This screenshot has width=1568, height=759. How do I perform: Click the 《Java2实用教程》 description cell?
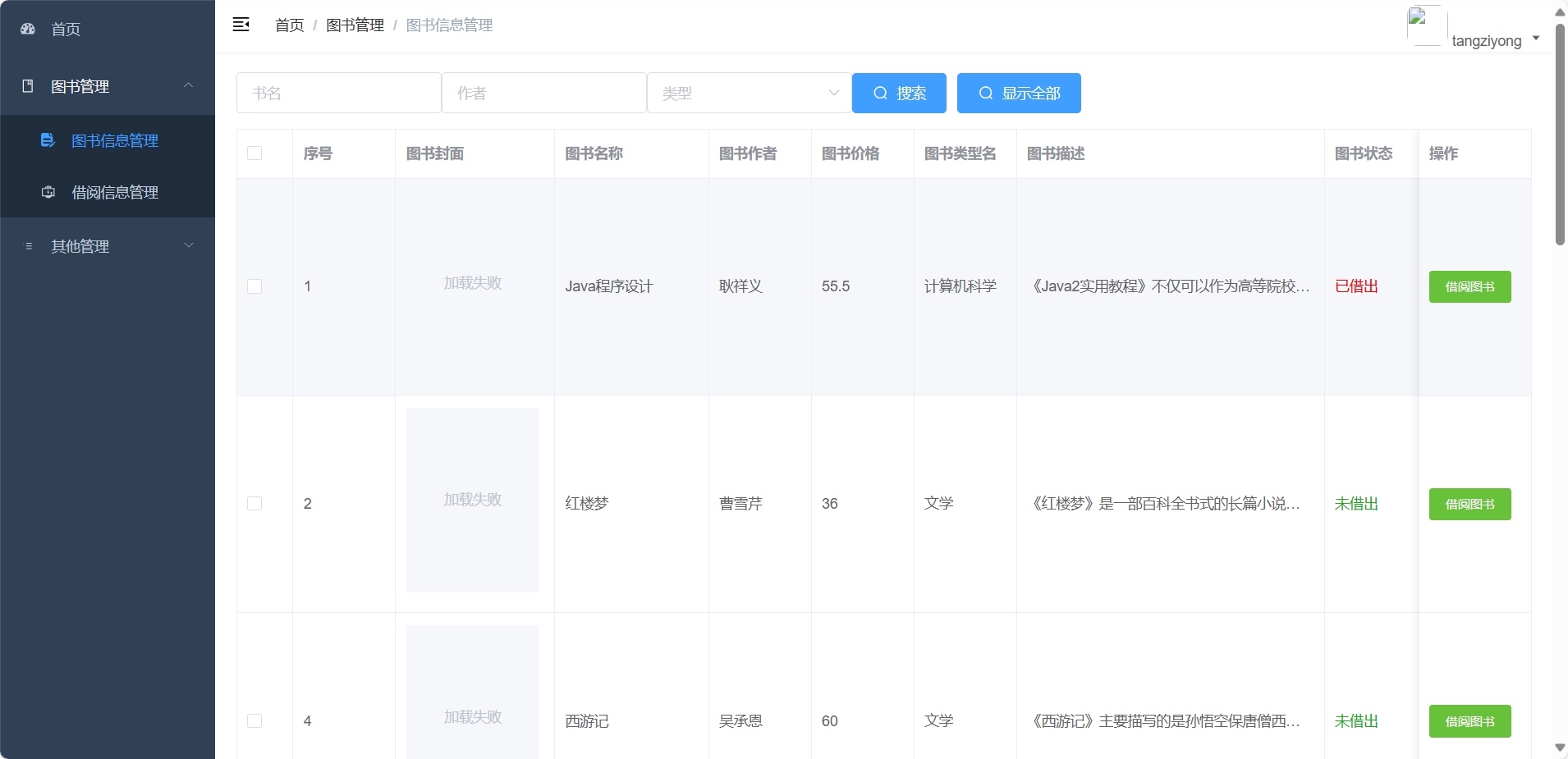coord(1169,286)
